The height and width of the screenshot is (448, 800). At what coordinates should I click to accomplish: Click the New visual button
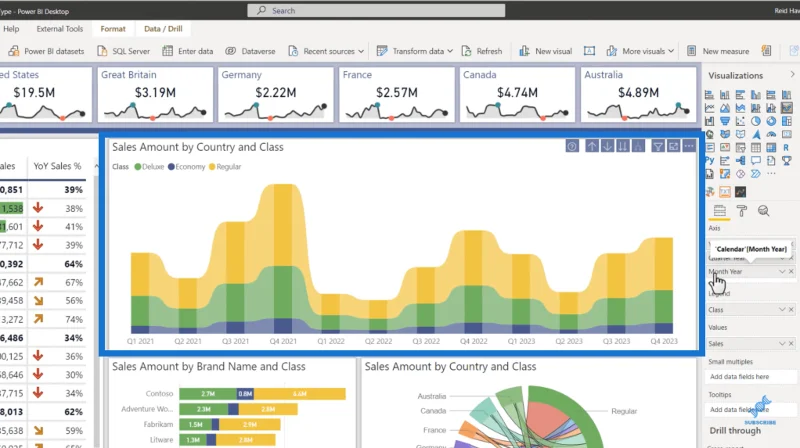coord(545,51)
